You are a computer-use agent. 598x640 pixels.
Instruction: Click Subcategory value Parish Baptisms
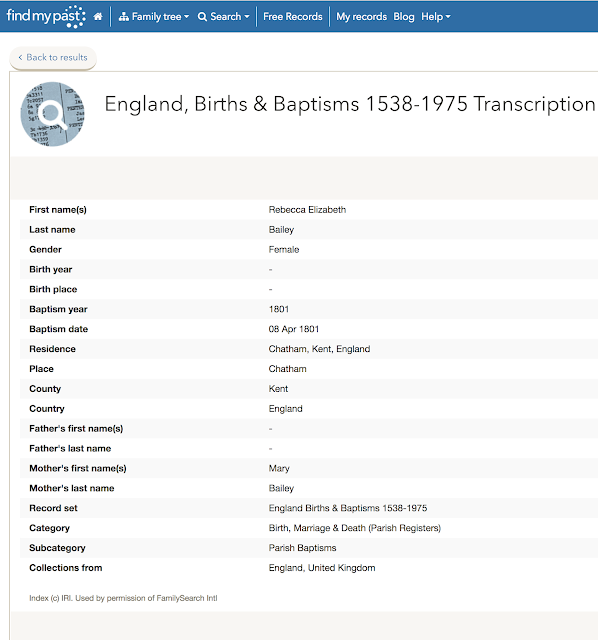point(302,548)
